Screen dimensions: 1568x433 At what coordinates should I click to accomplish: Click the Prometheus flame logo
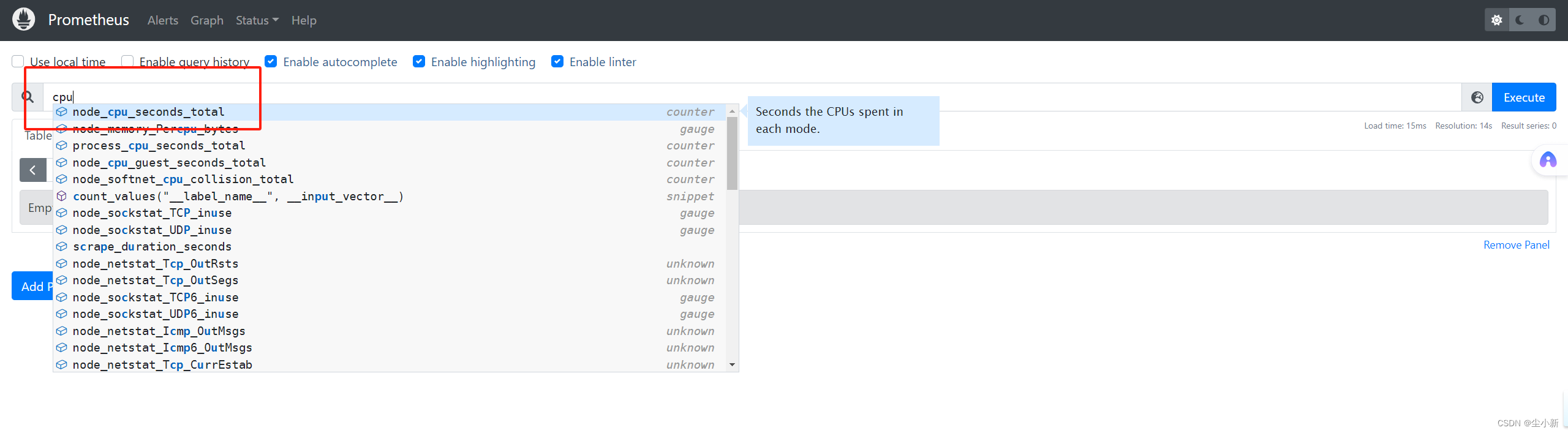[x=24, y=20]
